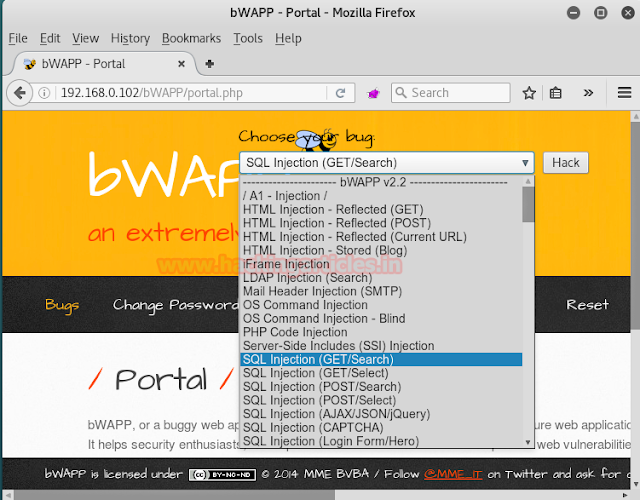640x500 pixels.
Task: Expand the toolbar overflow chevron
Action: (588, 93)
